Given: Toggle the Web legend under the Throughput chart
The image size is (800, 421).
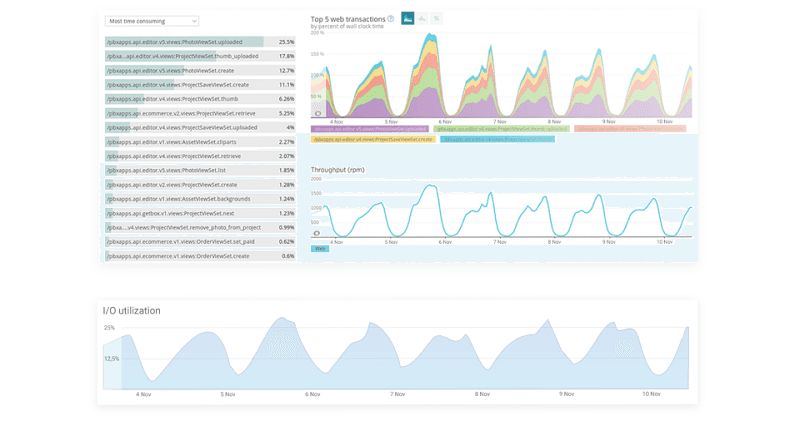Looking at the screenshot, I should coord(320,248).
